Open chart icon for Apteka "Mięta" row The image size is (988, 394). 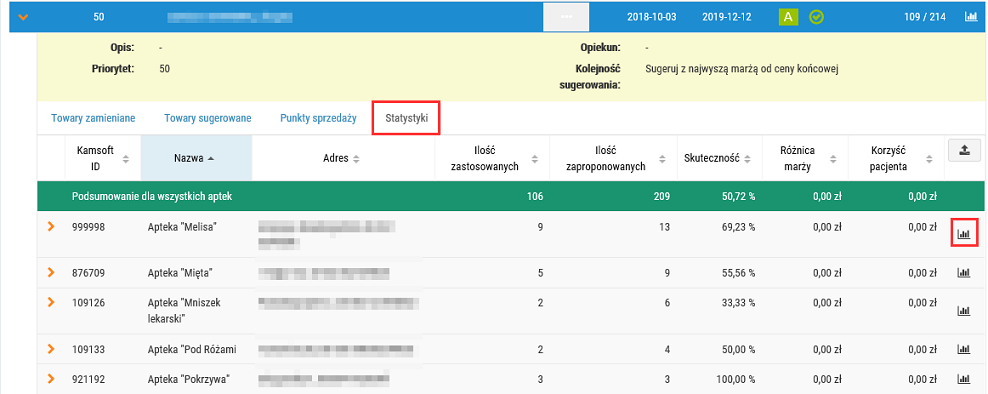point(963,273)
